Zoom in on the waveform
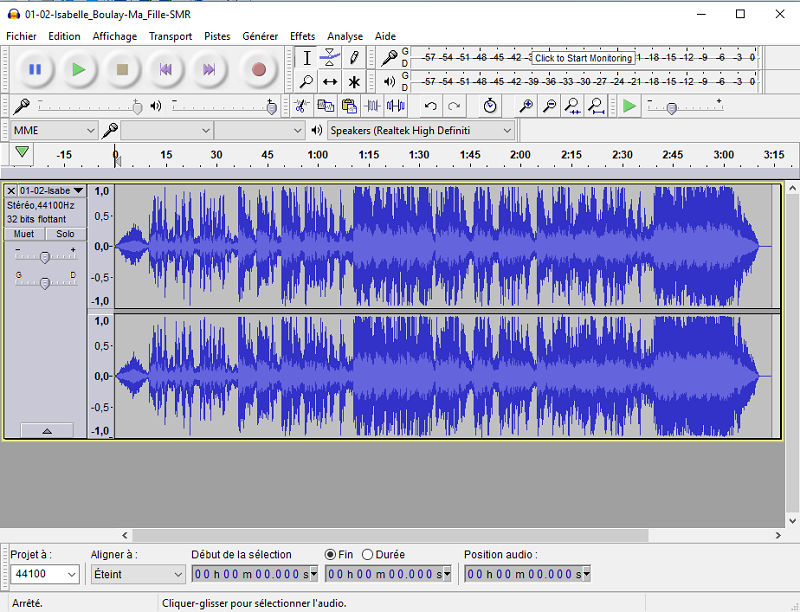Viewport: 800px width, 612px height. [526, 106]
